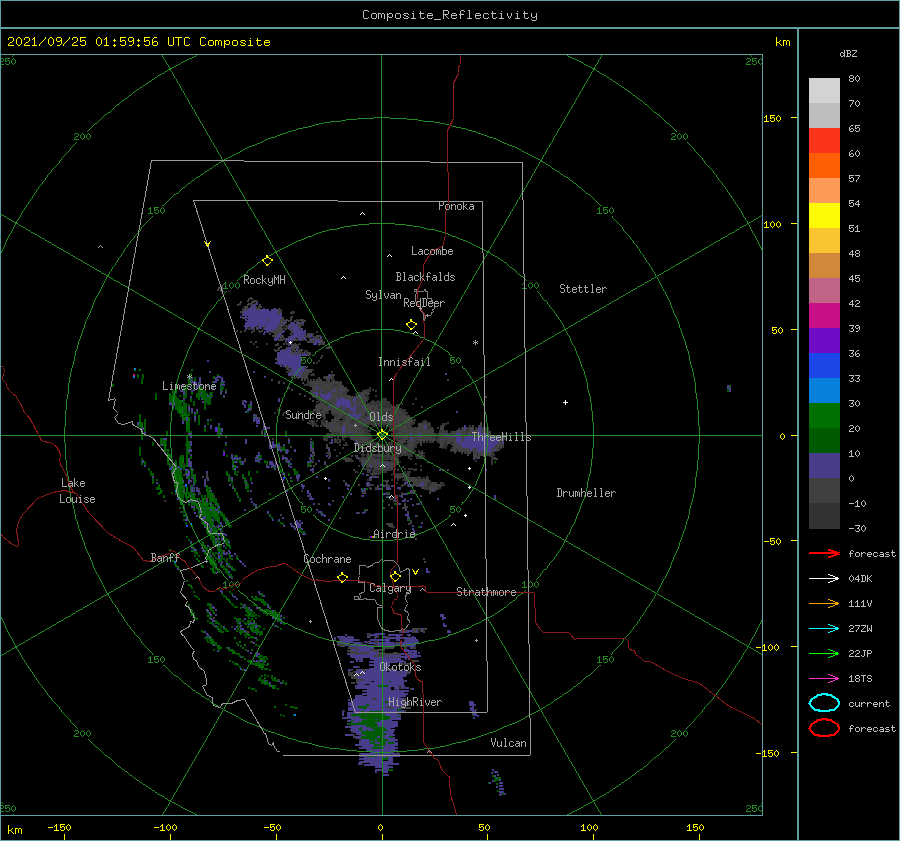Click the bright green 30-20 dBZ color band
Image resolution: width=900 pixels, height=841 pixels.
[x=824, y=416]
